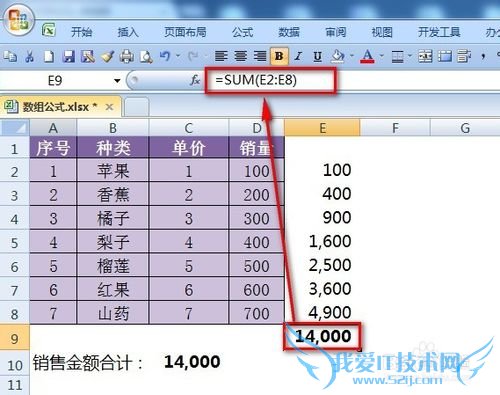
Task: Open the Office button menu
Action: pos(18,21)
